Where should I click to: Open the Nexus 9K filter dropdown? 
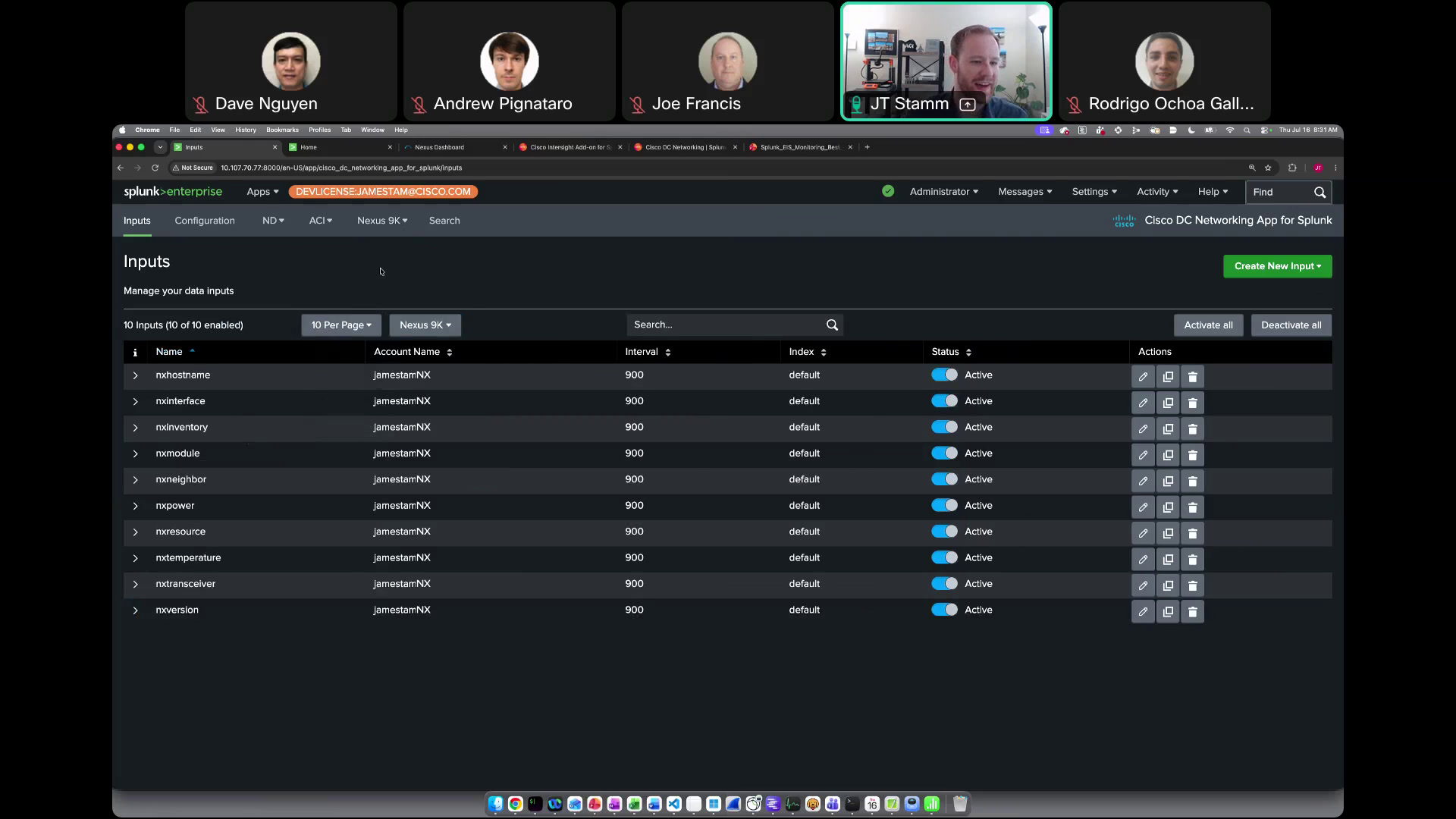tap(425, 325)
